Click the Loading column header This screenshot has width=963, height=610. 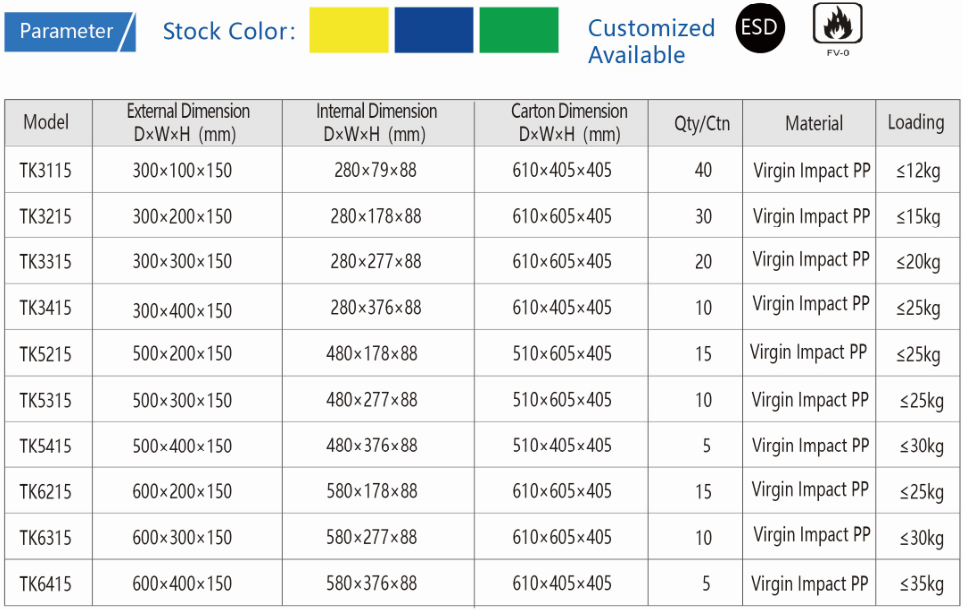click(915, 122)
